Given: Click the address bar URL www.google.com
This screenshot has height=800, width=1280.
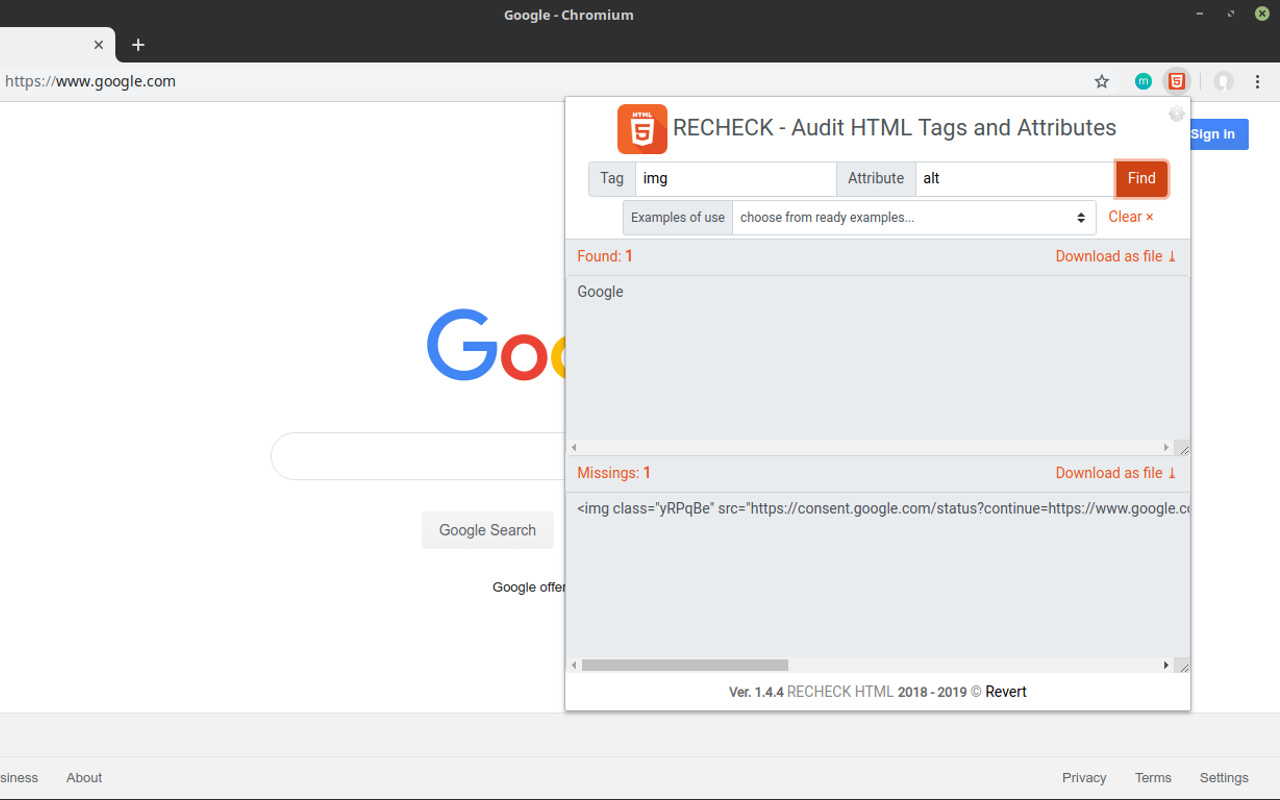Looking at the screenshot, I should coord(90,82).
